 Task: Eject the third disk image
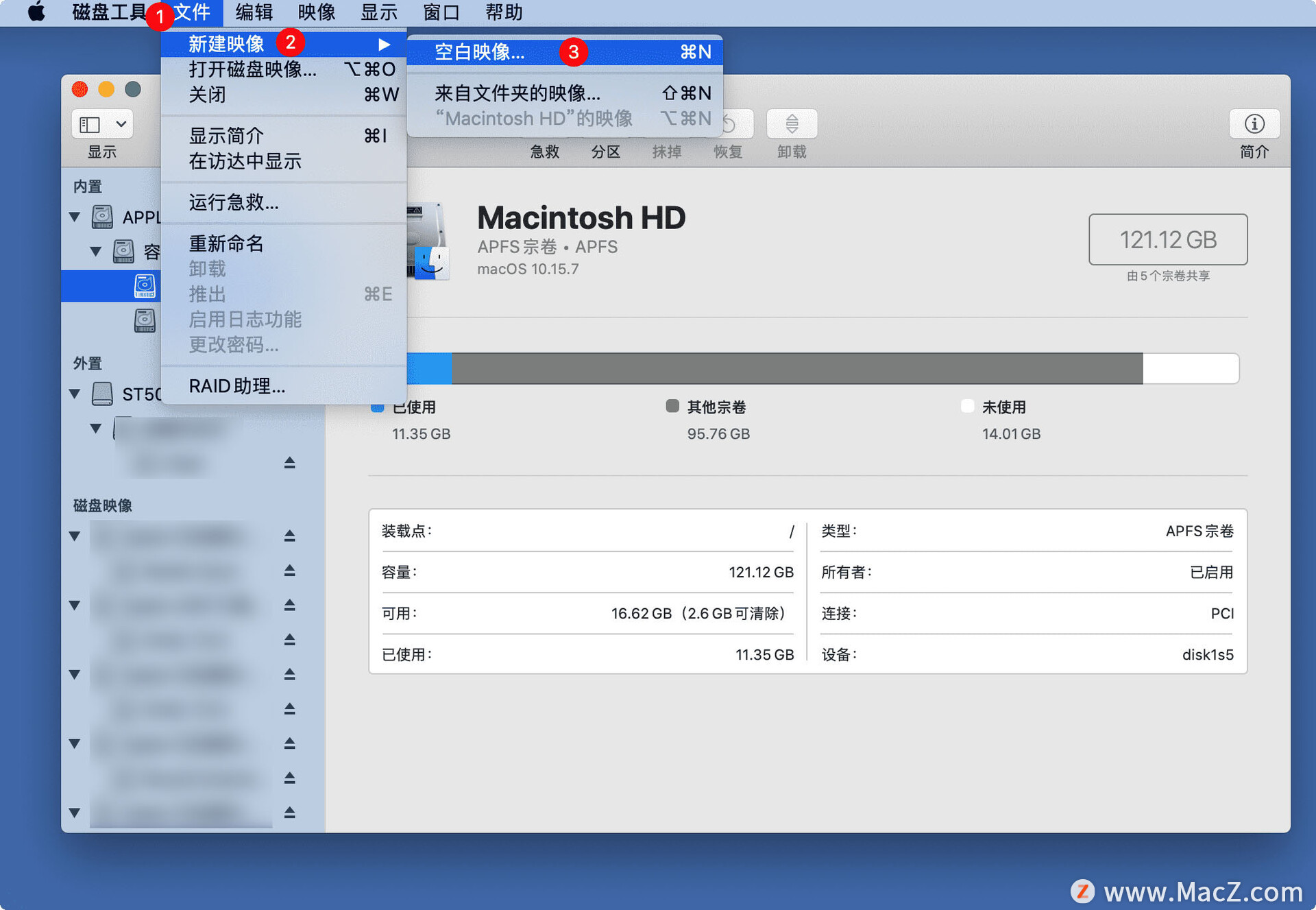[290, 674]
